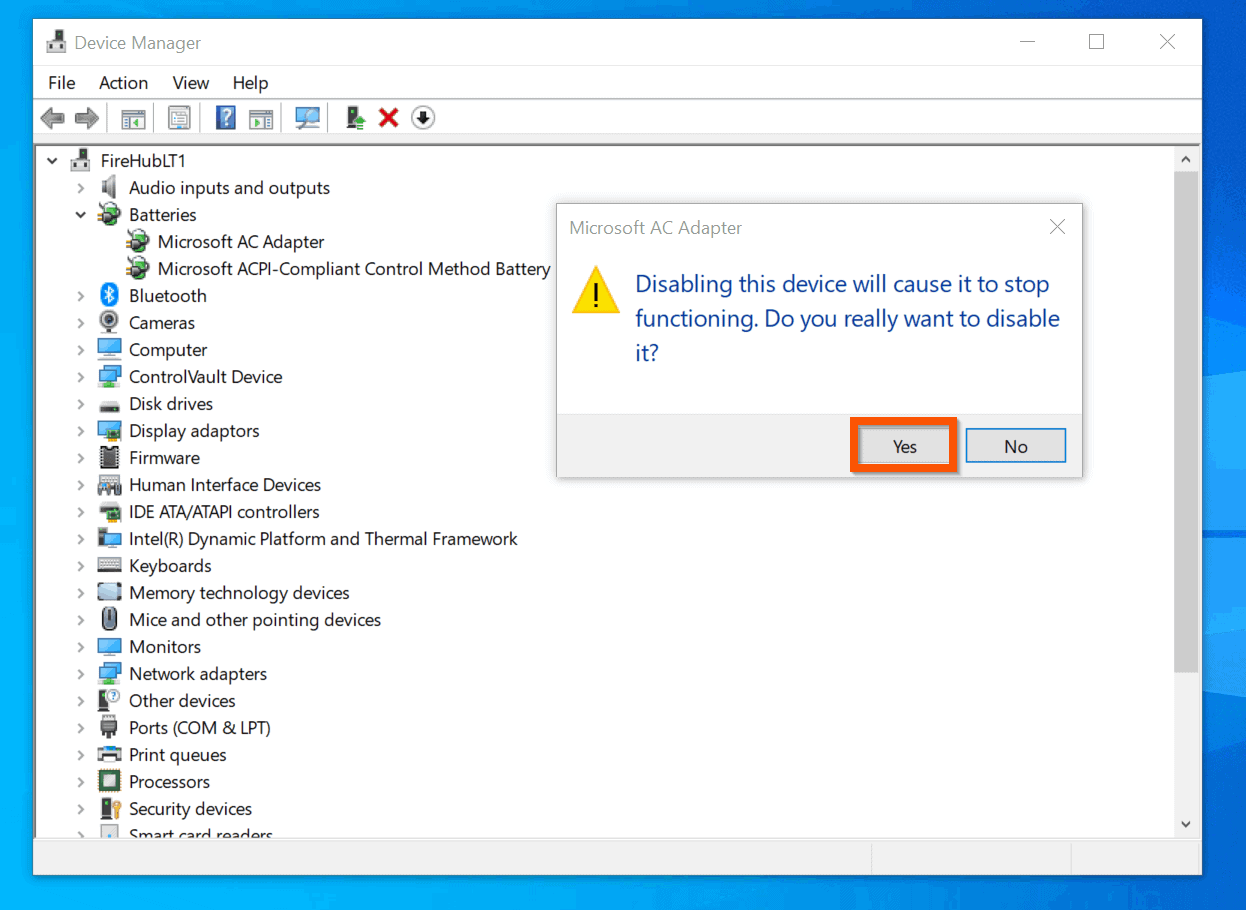Collapse the Batteries category

(x=82, y=214)
